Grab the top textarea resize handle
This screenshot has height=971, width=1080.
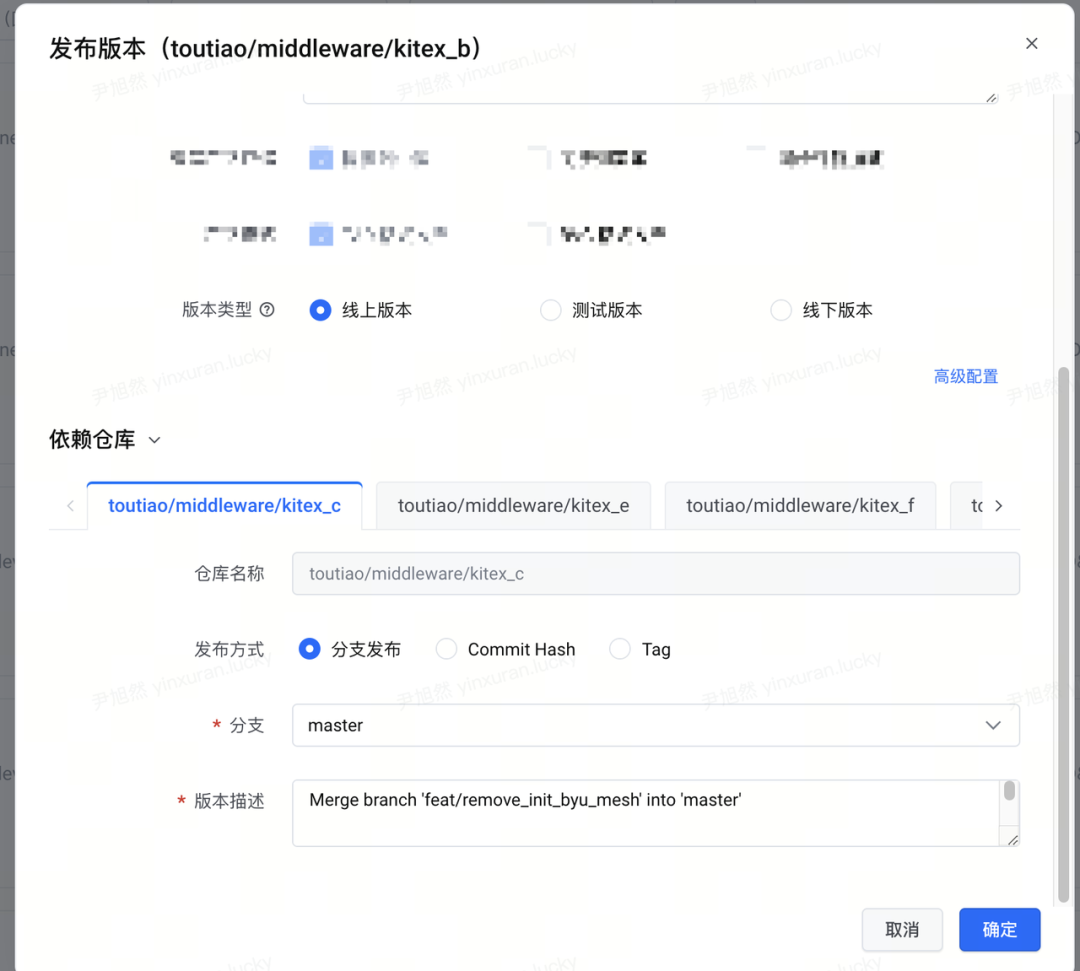coord(991,98)
